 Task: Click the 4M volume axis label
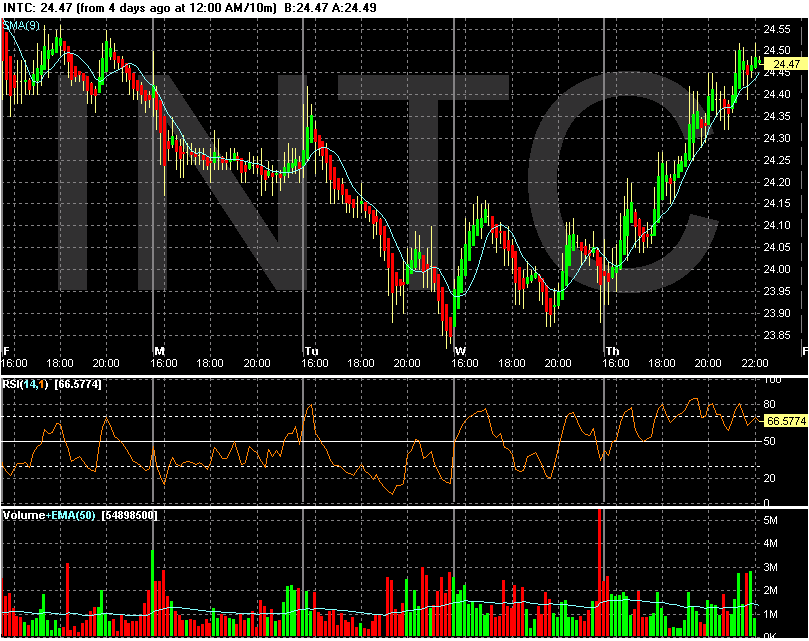[x=770, y=543]
